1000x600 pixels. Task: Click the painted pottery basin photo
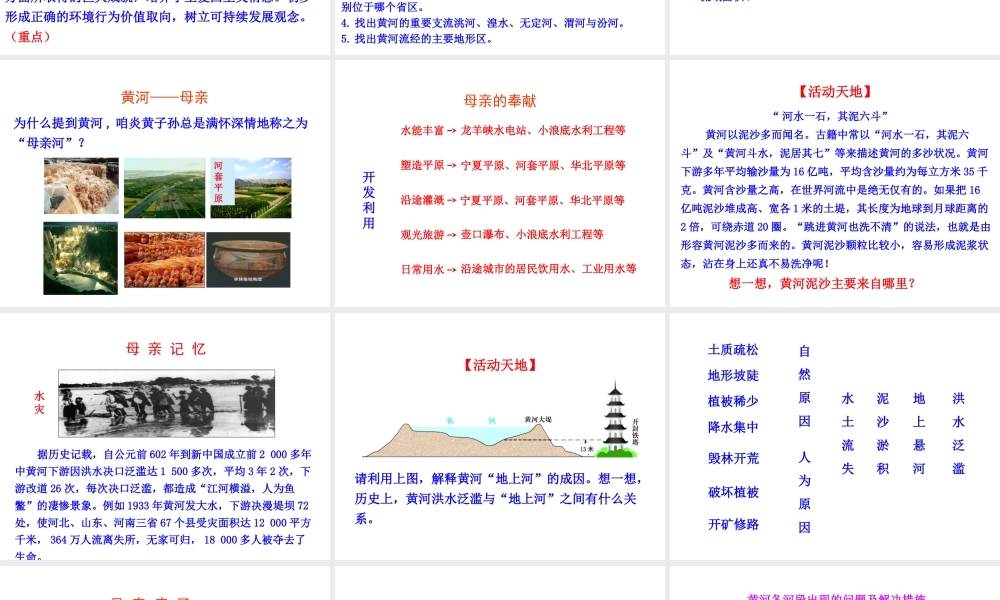click(249, 260)
